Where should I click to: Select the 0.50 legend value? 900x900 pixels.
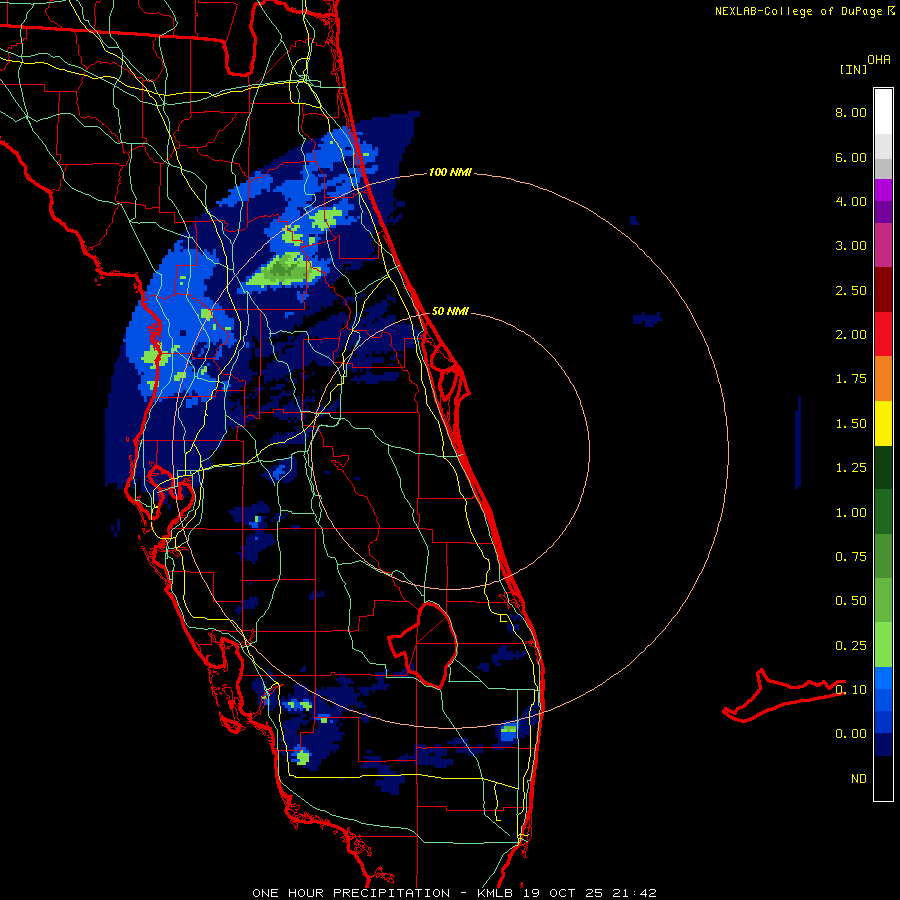(x=851, y=601)
